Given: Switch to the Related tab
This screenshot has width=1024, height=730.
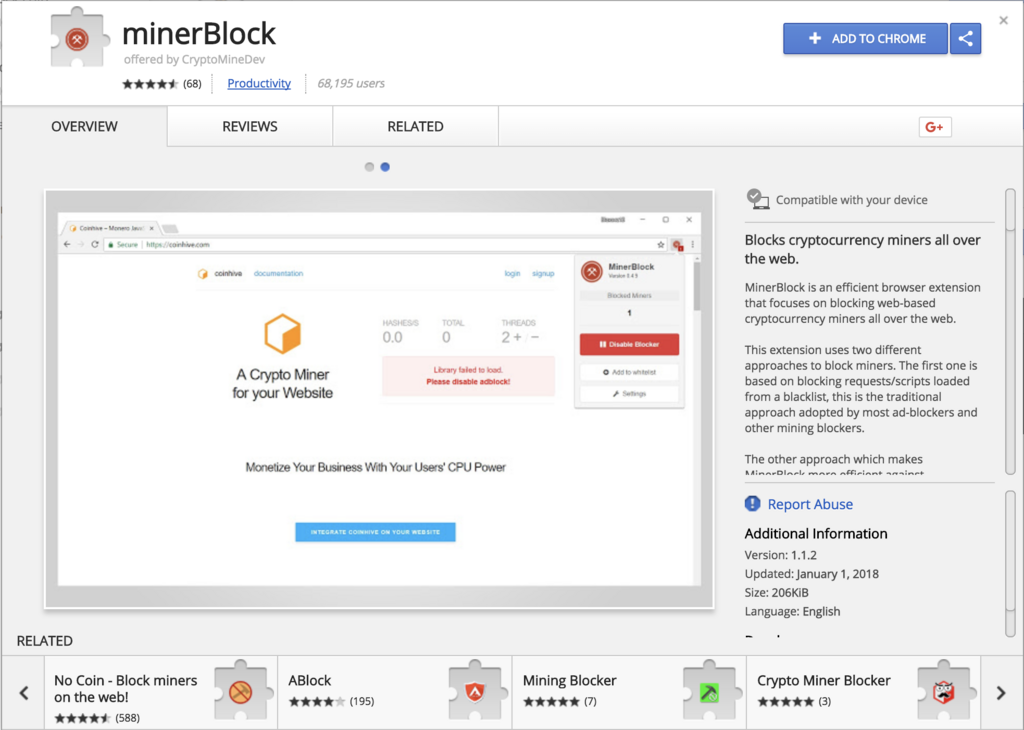Looking at the screenshot, I should coord(415,126).
